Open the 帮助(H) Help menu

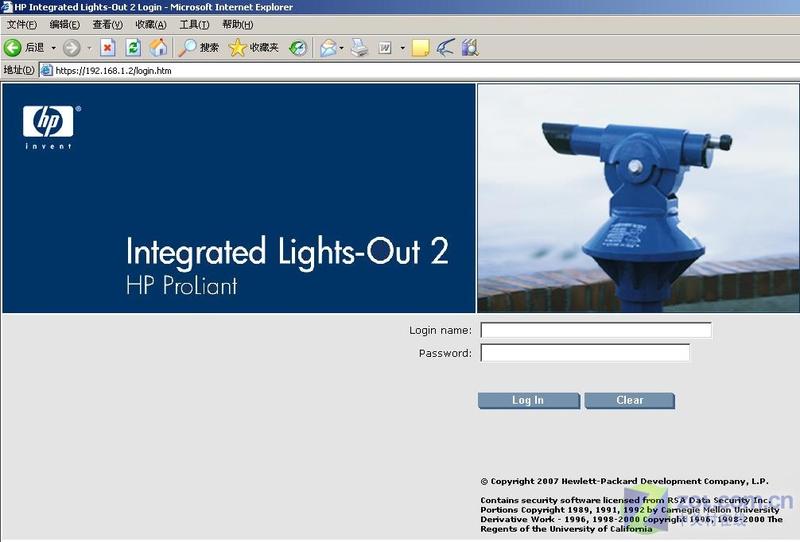point(238,24)
